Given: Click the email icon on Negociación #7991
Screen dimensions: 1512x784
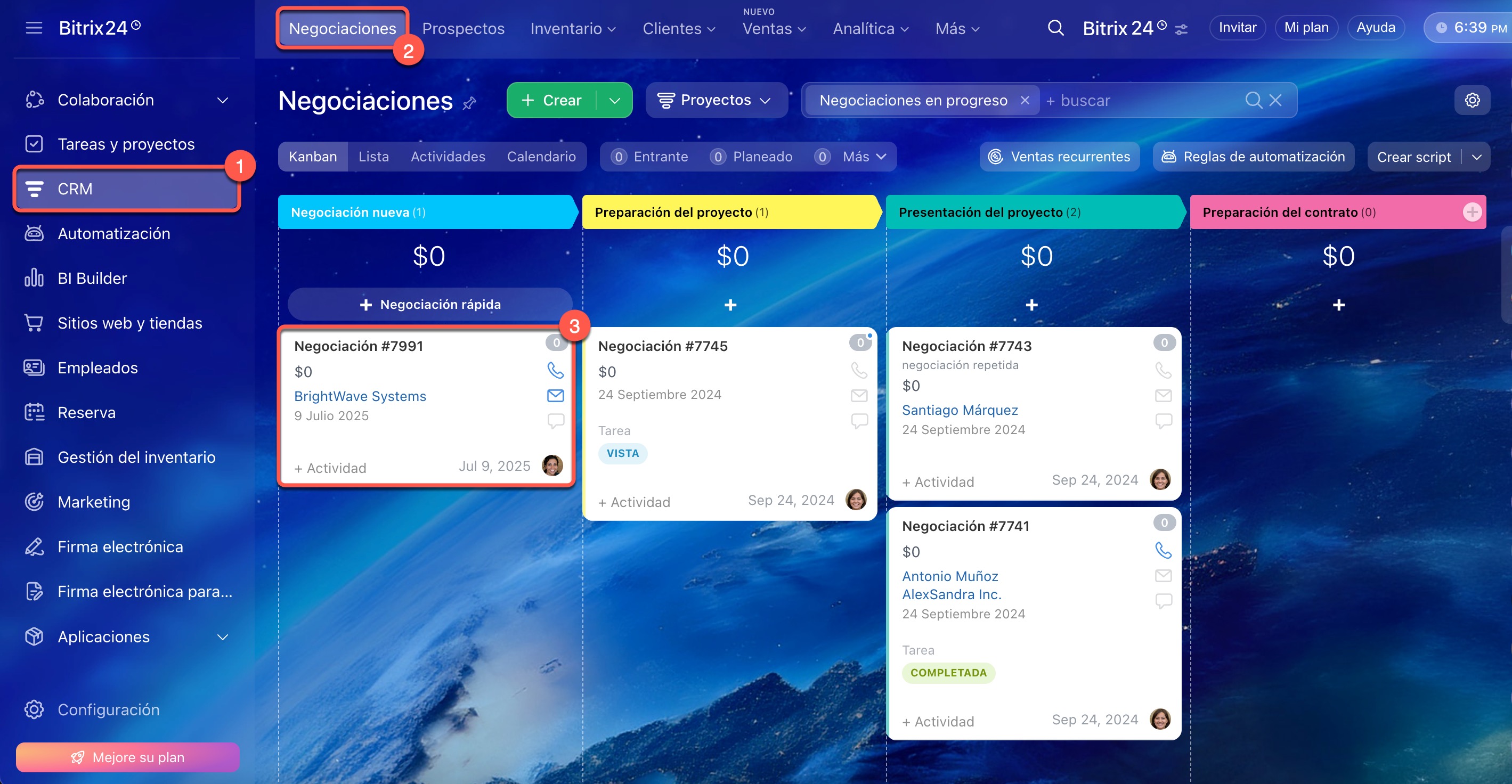Looking at the screenshot, I should click(555, 396).
